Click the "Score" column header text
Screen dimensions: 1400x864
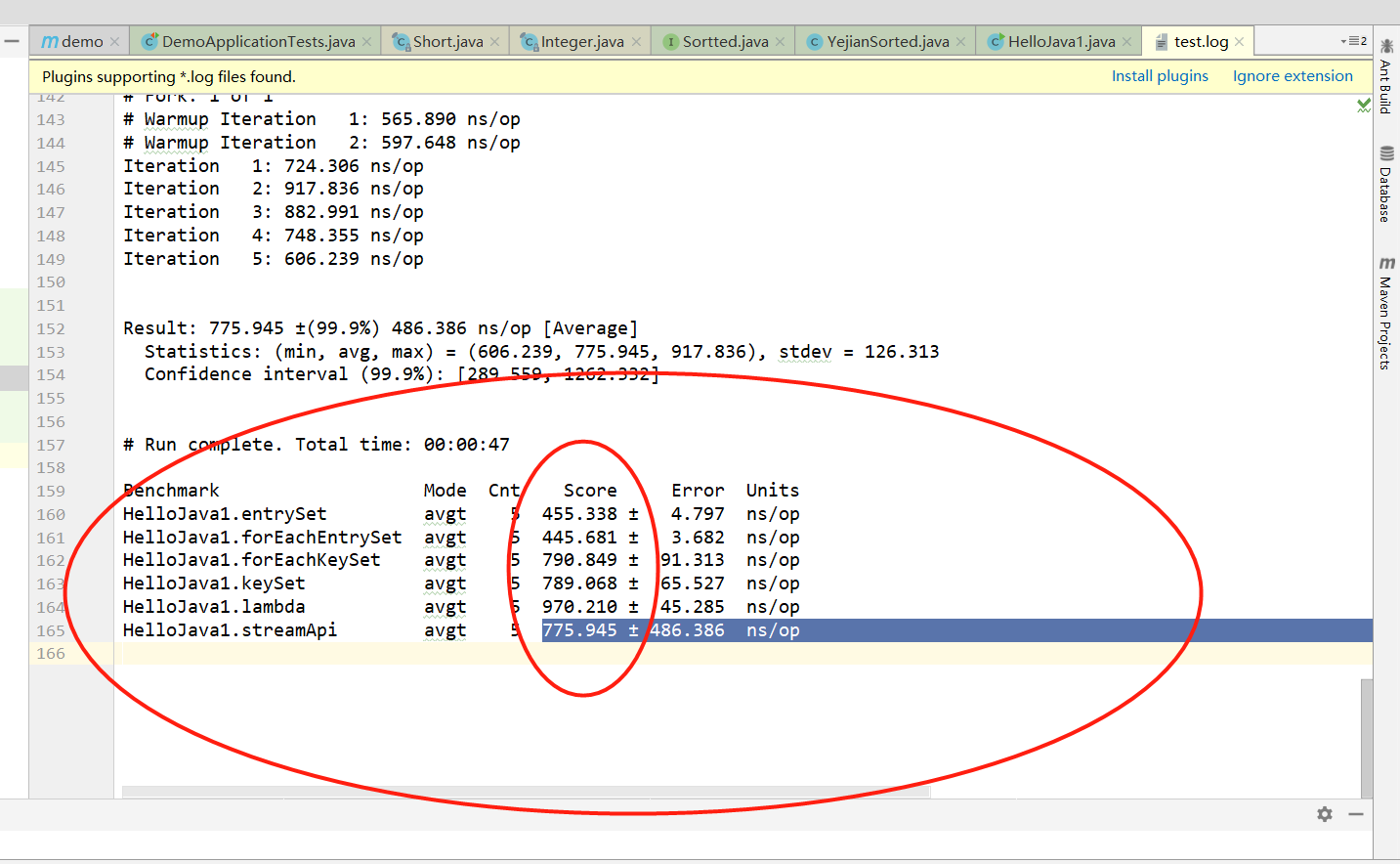(590, 491)
